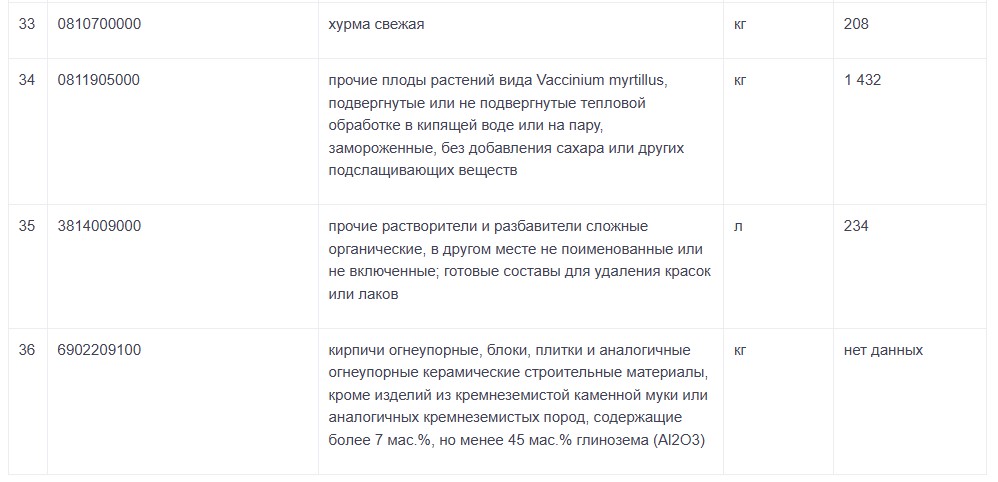Click the "л" unit cell
Image resolution: width=998 pixels, height=482 pixels.
point(738,226)
